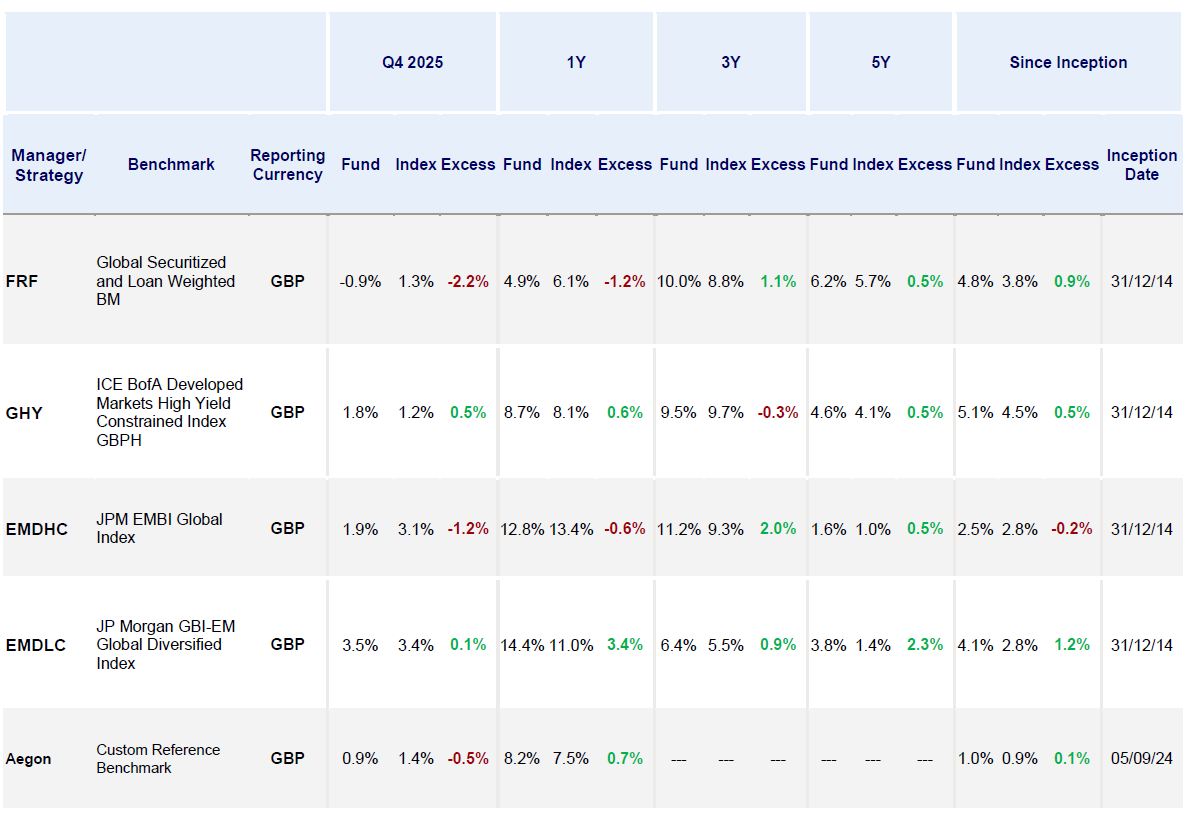Viewport: 1194px width, 818px height.
Task: Select the Benchmark column header
Action: (170, 164)
